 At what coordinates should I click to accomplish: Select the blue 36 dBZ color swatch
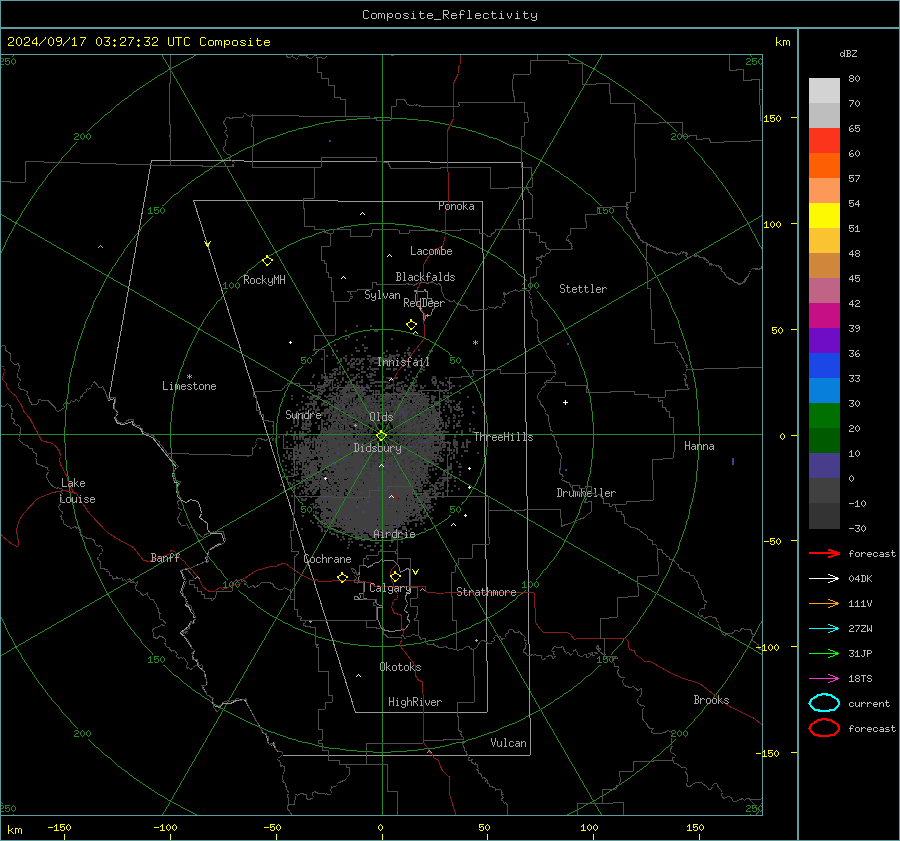(824, 366)
